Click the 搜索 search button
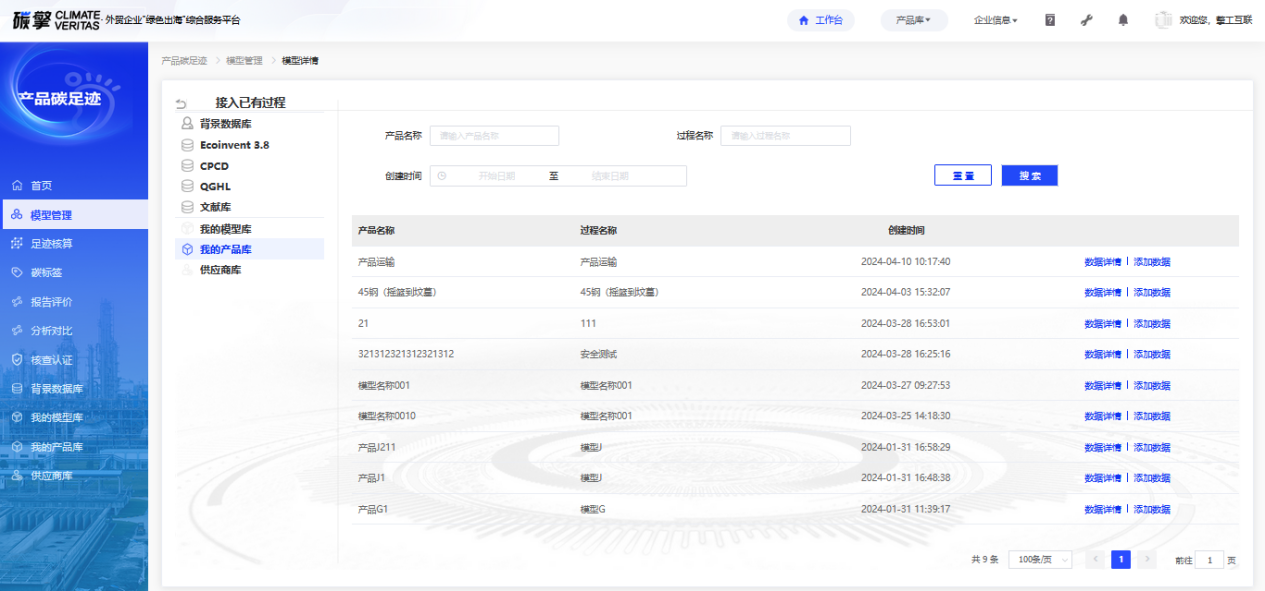This screenshot has height=591, width=1265. (1029, 176)
